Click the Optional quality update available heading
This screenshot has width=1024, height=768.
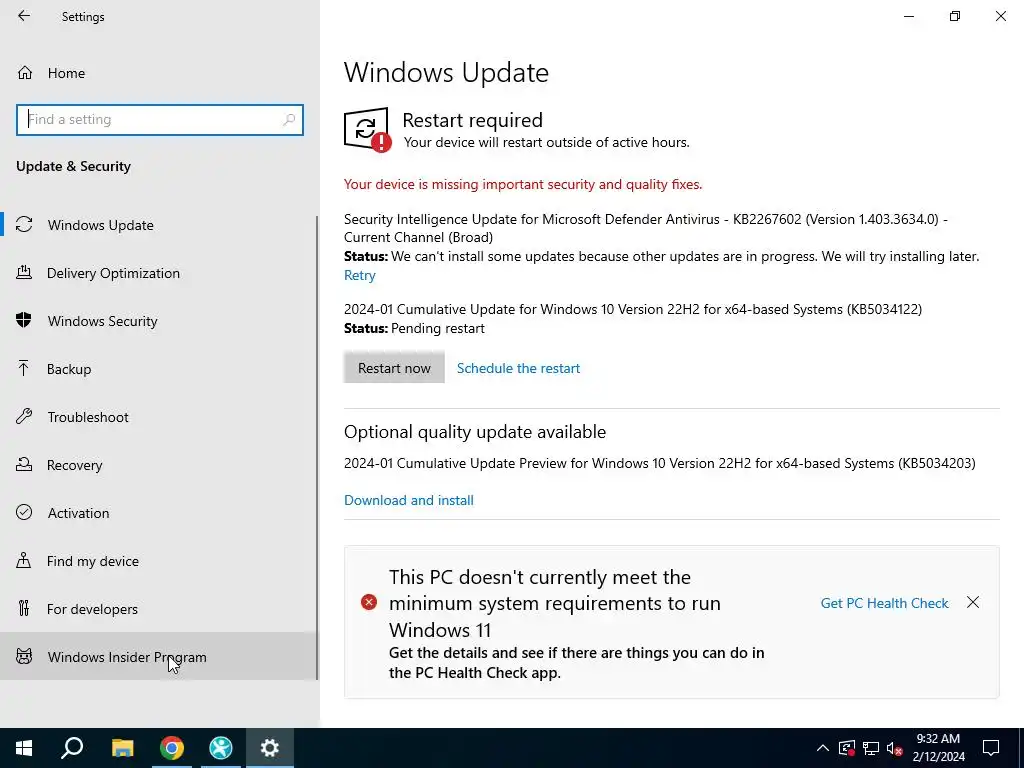(x=475, y=432)
